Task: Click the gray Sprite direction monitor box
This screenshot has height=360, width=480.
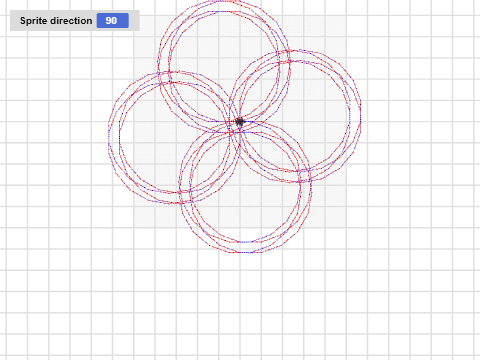Action: tap(75, 21)
